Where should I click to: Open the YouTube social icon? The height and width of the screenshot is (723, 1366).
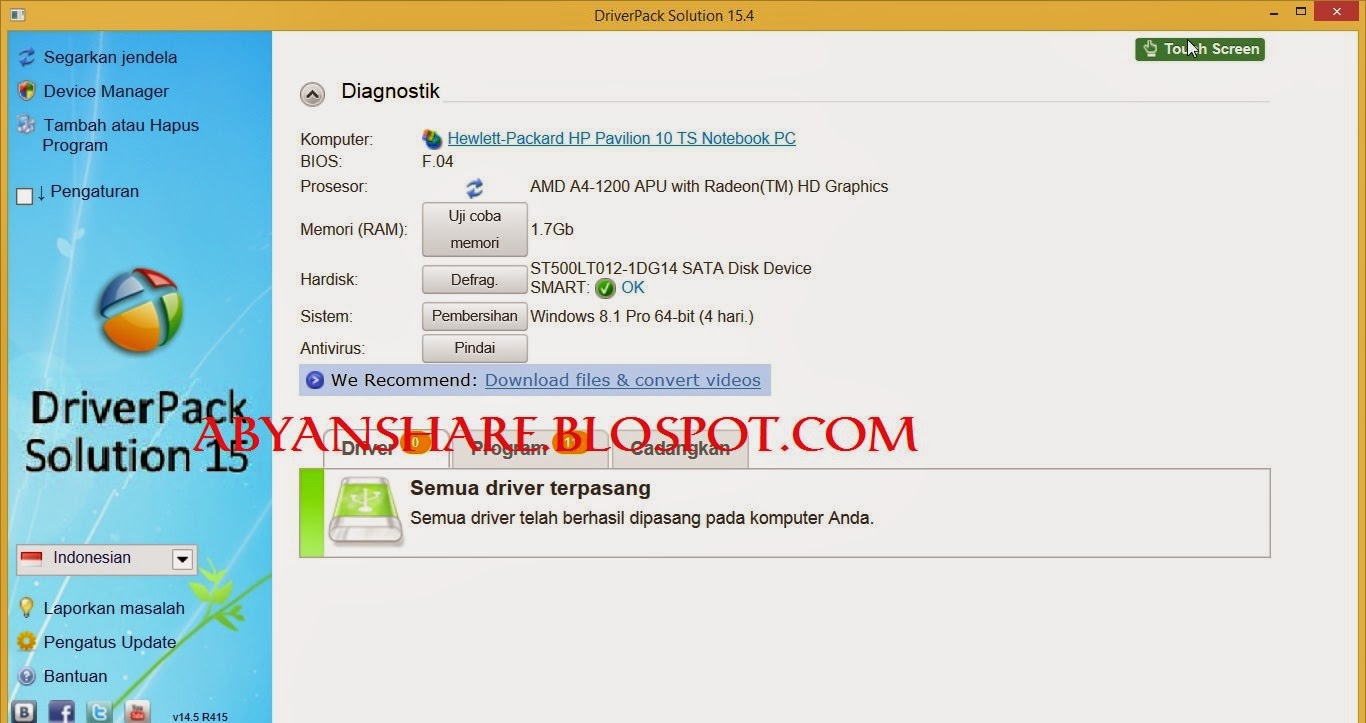click(137, 711)
